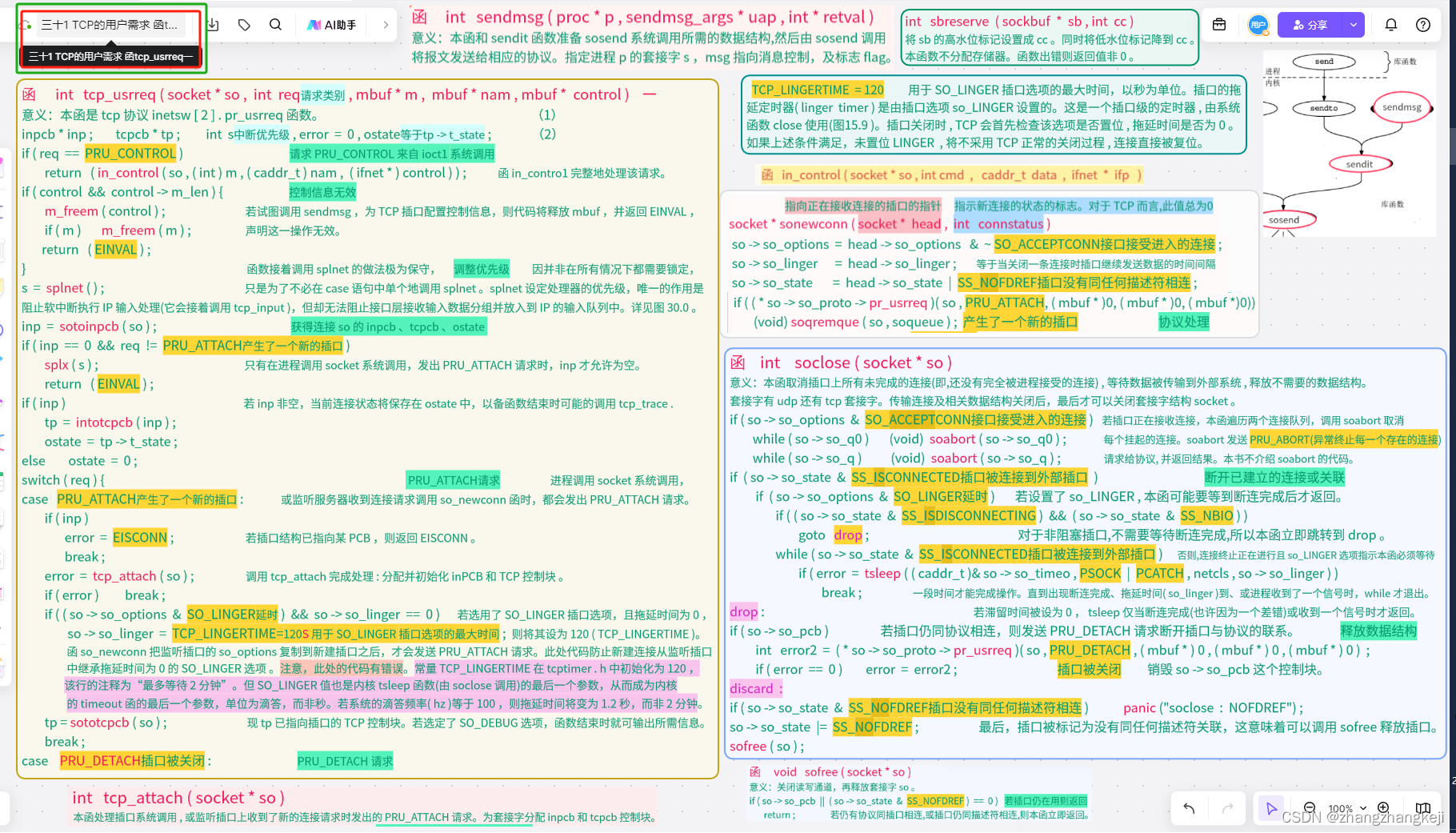The height and width of the screenshot is (833, 1456).
Task: Click the pink 'discard :' label
Action: point(756,688)
